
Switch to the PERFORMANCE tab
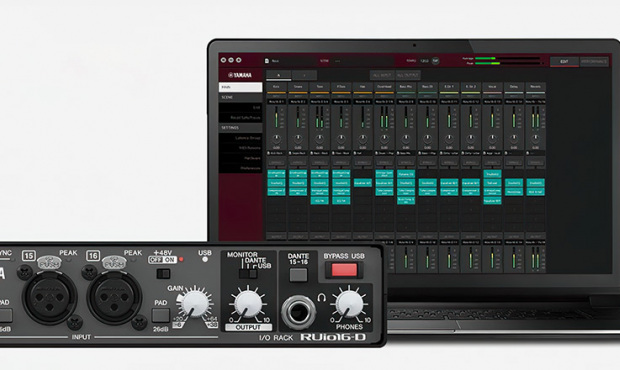click(594, 62)
